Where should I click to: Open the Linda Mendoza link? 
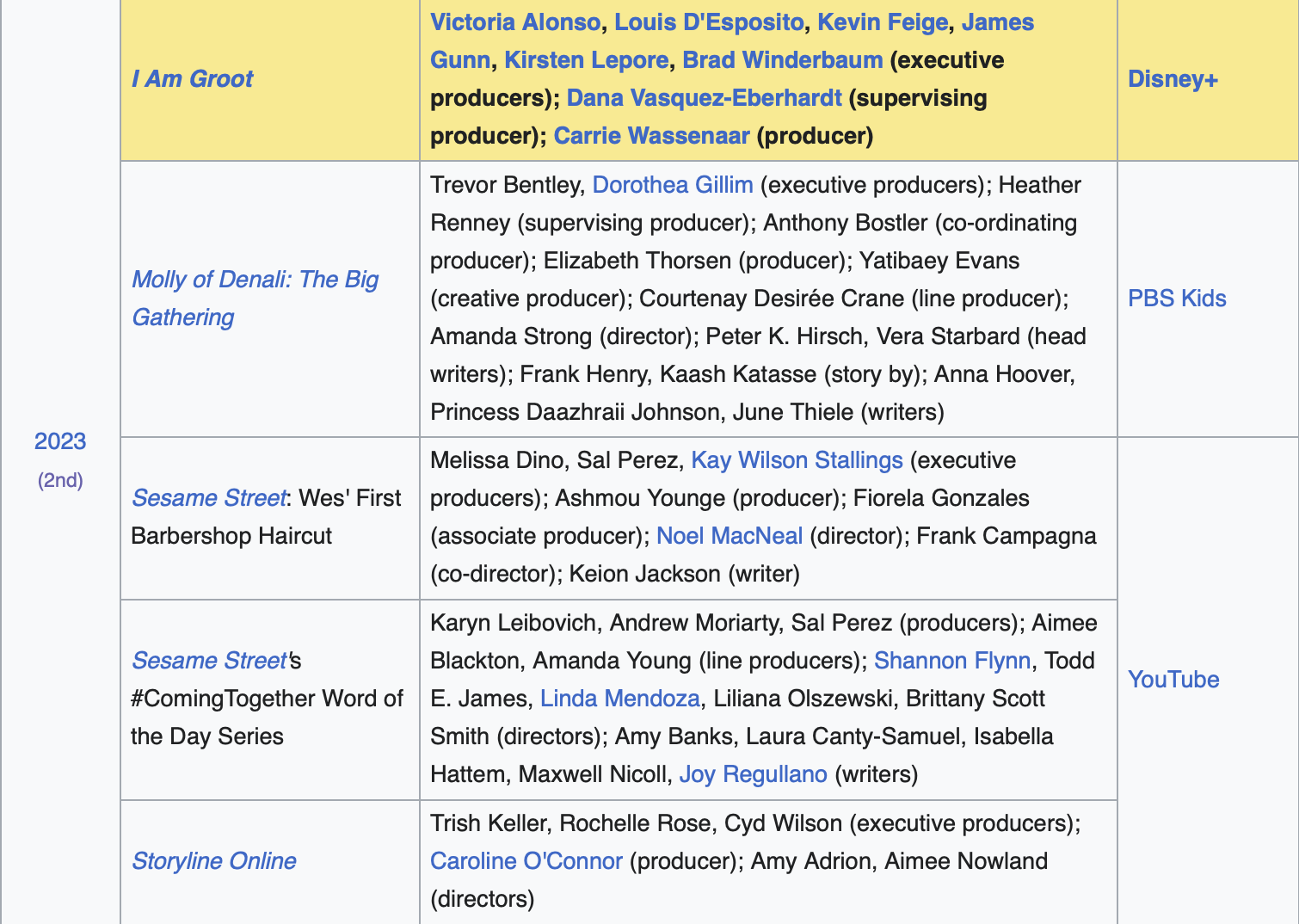click(x=620, y=699)
